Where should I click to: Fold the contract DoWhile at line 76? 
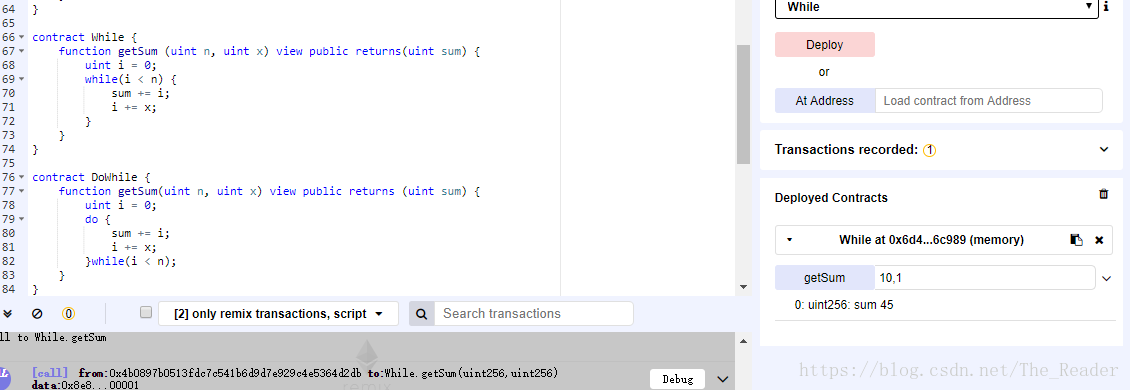tap(22, 177)
